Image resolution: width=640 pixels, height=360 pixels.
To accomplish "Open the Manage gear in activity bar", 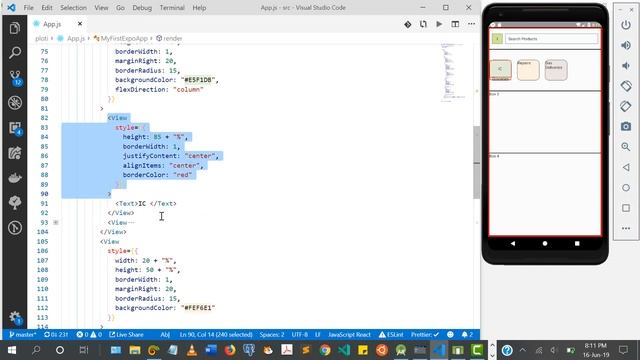I will 15,317.
